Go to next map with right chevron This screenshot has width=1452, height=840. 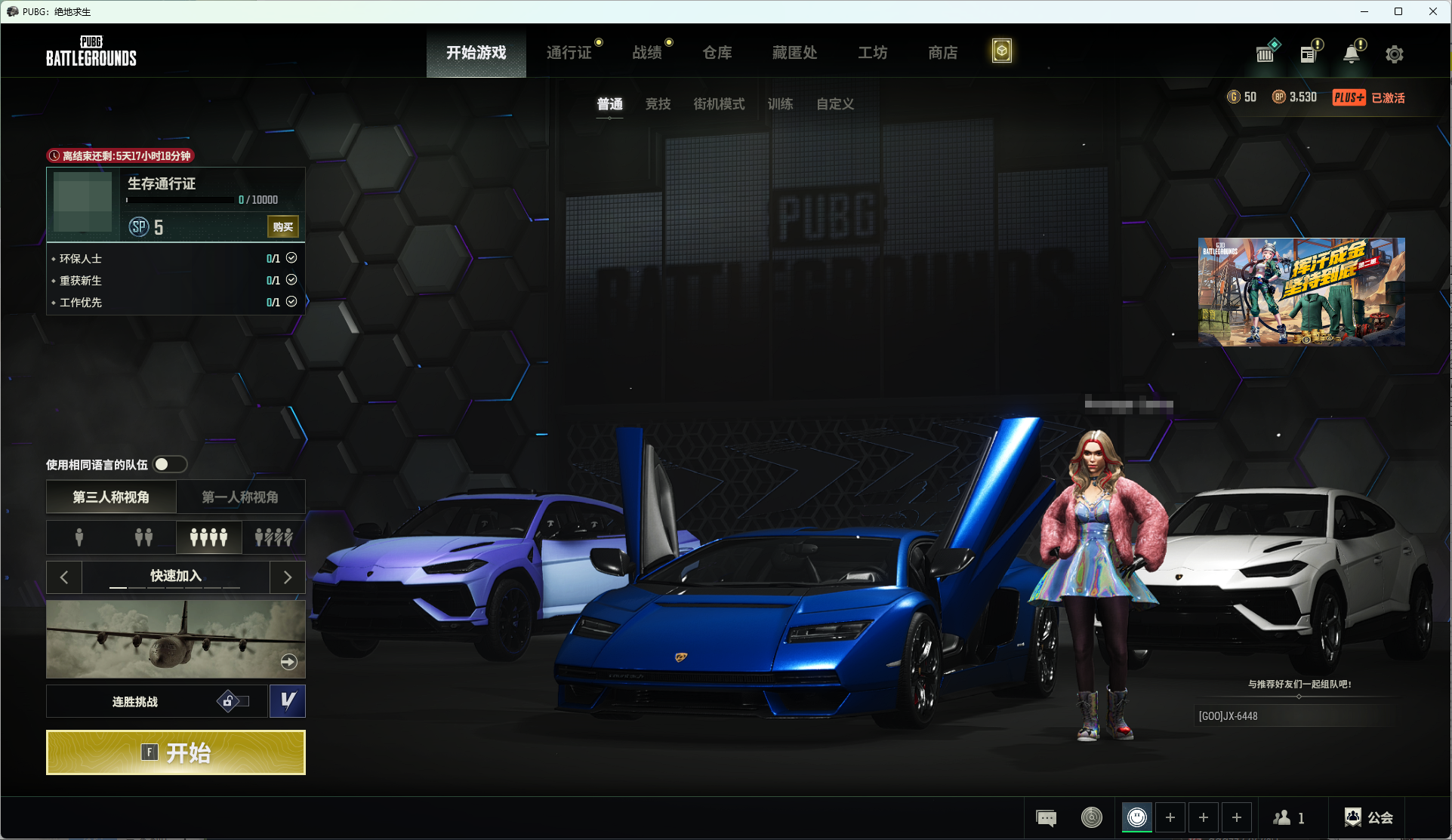tap(288, 577)
